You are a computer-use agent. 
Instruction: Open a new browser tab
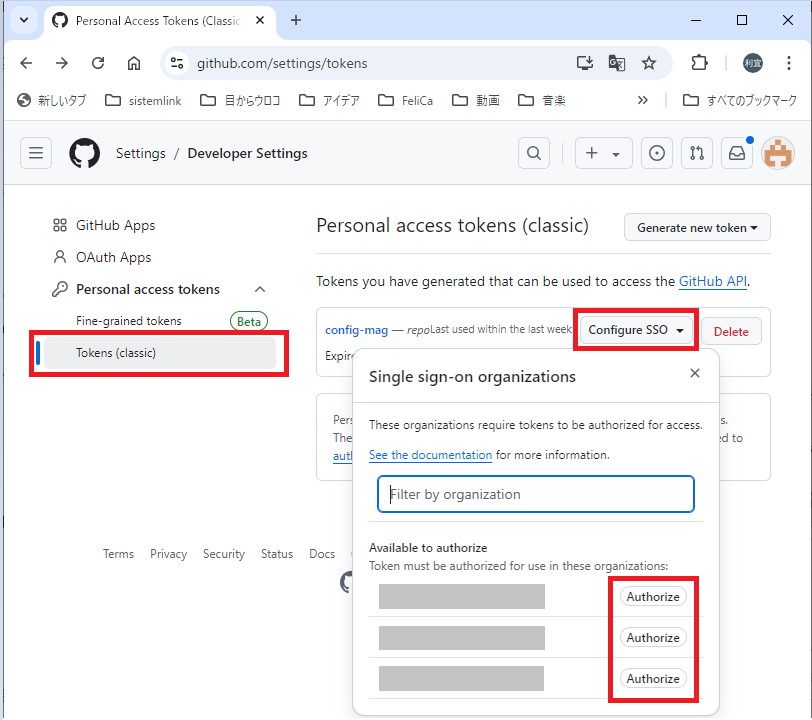click(296, 20)
